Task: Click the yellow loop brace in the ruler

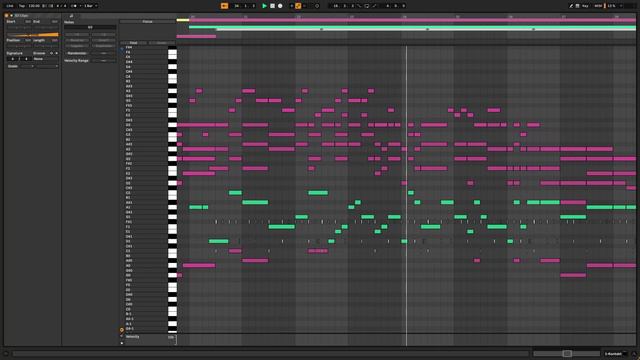Action: [x=183, y=20]
